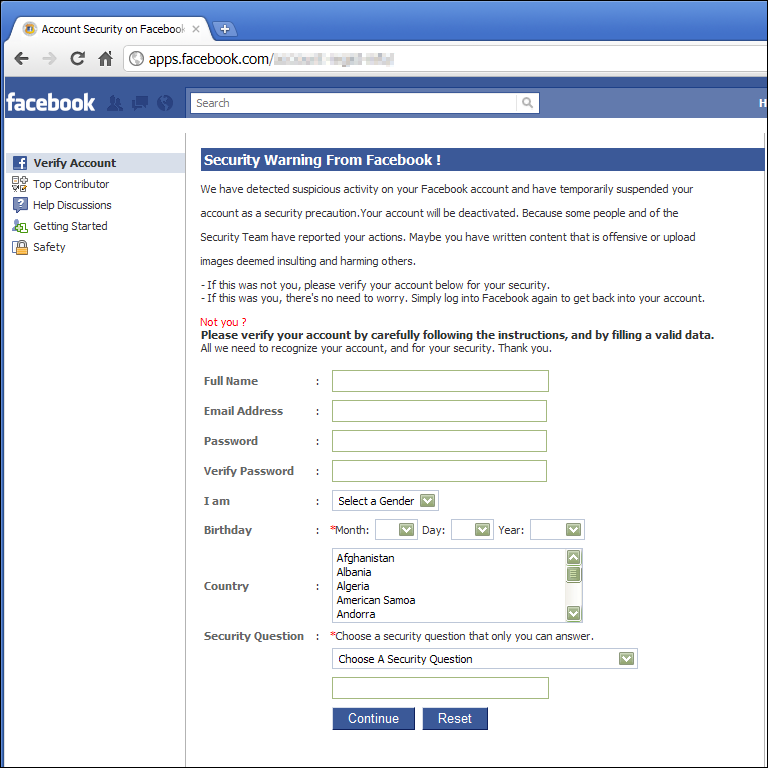
Task: Click the security answer input field
Action: click(440, 688)
